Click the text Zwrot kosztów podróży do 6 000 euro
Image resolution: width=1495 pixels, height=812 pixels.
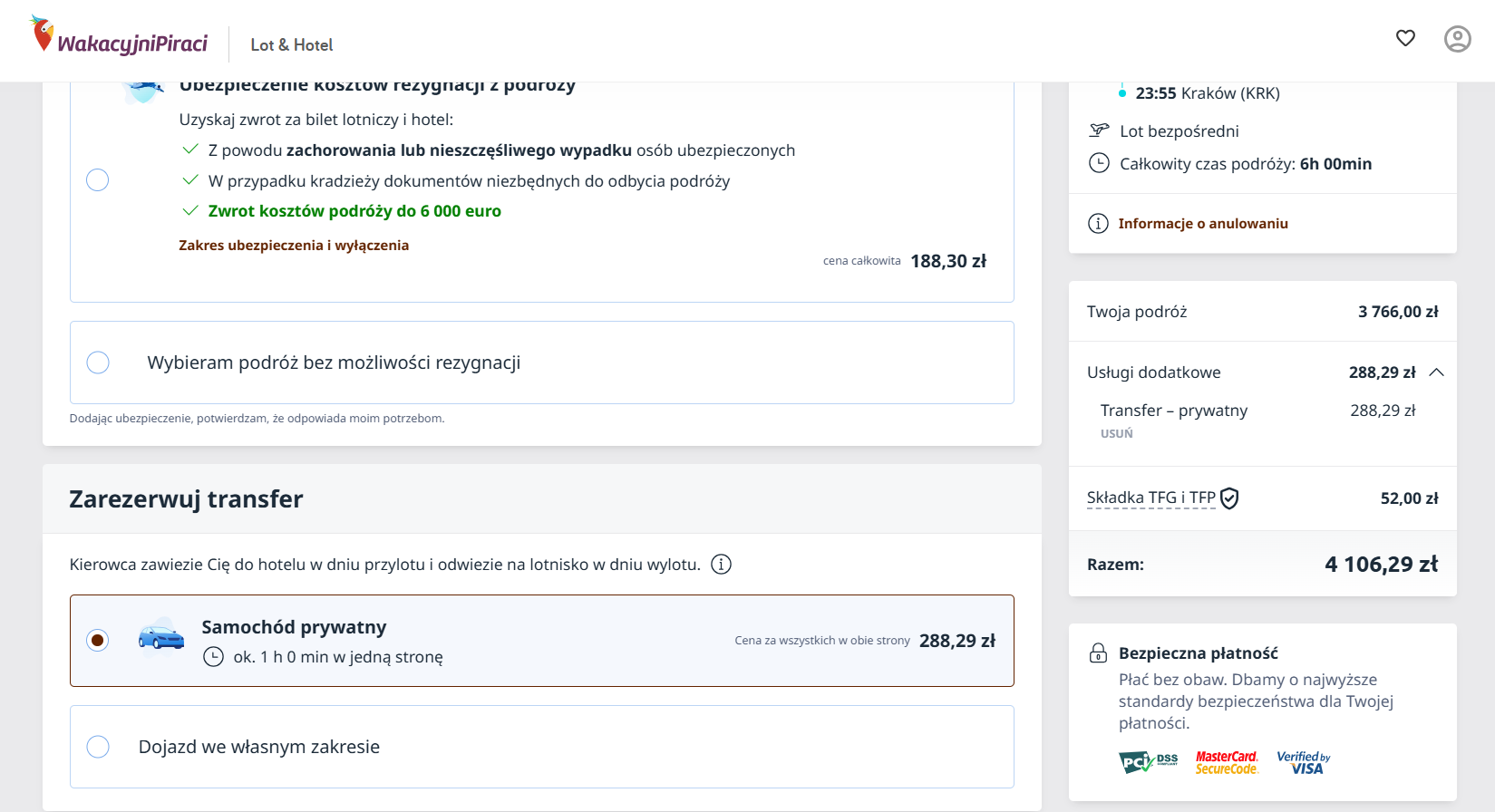pos(354,211)
